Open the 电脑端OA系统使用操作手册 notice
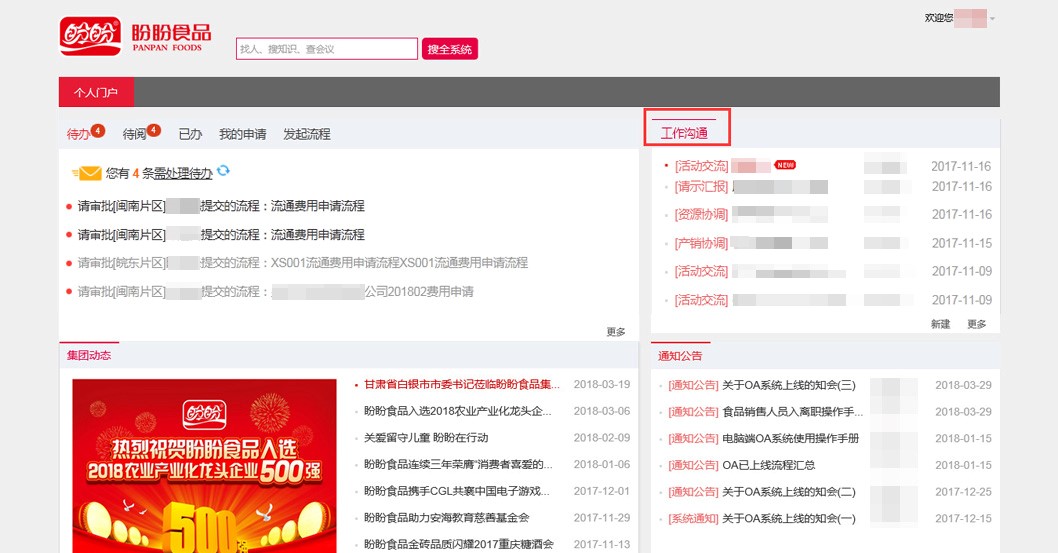 [x=790, y=439]
